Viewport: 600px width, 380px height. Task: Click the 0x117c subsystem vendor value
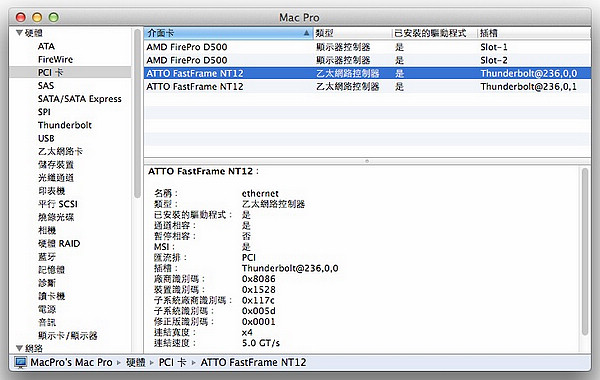tap(258, 300)
